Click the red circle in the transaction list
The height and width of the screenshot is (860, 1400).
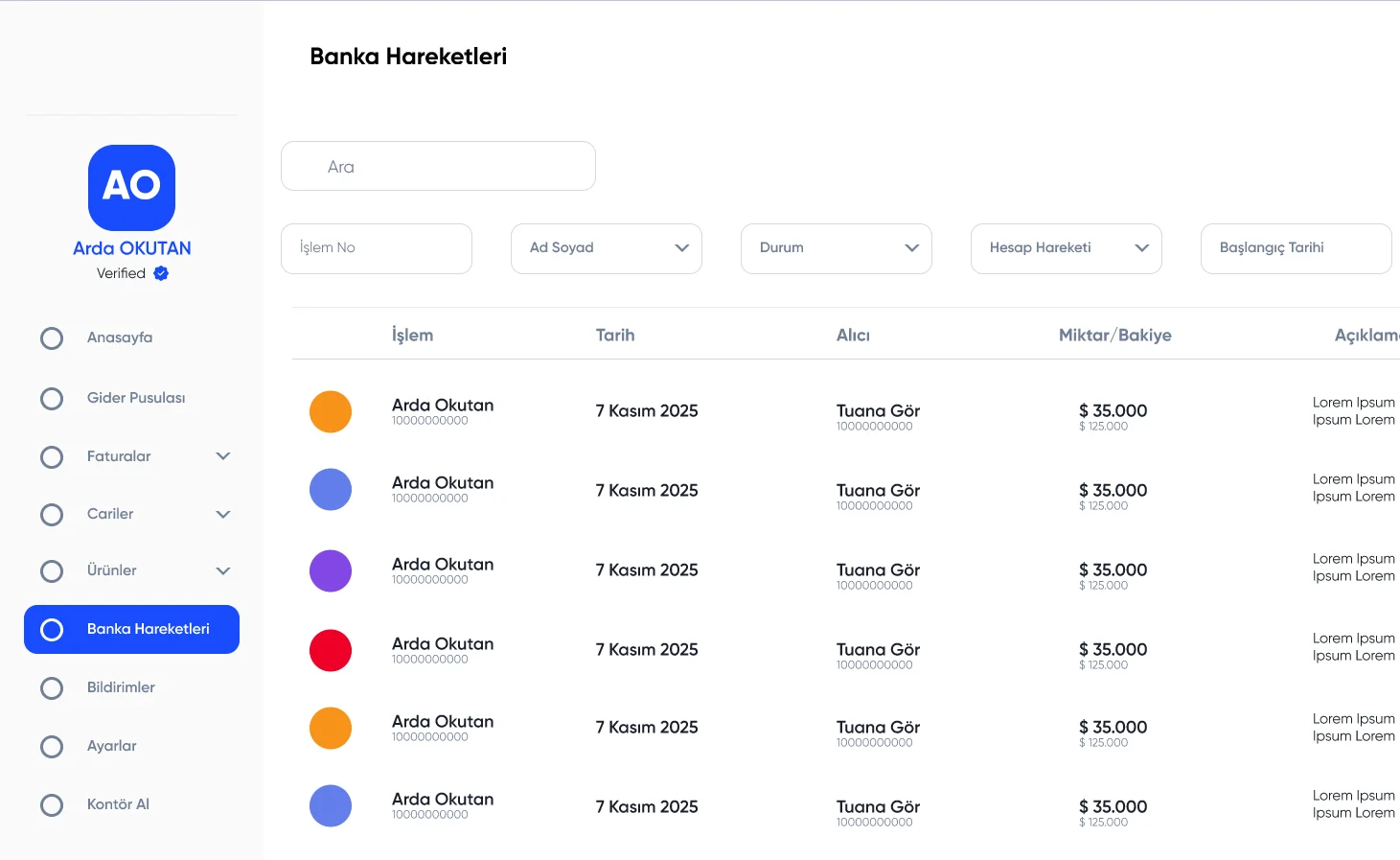[x=331, y=650]
